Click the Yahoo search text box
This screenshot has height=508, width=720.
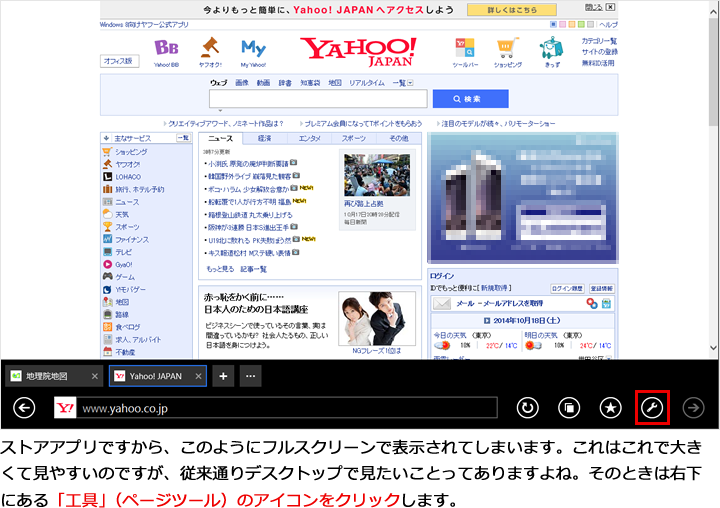(318, 99)
